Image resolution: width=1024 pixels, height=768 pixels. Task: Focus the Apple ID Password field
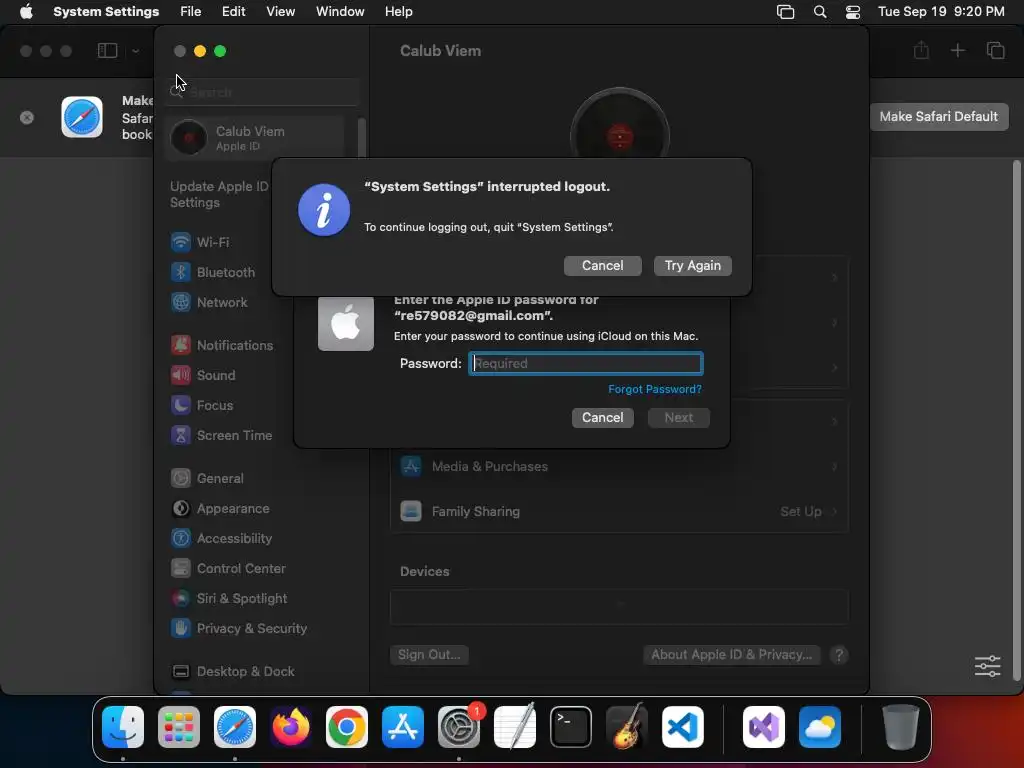(x=586, y=363)
